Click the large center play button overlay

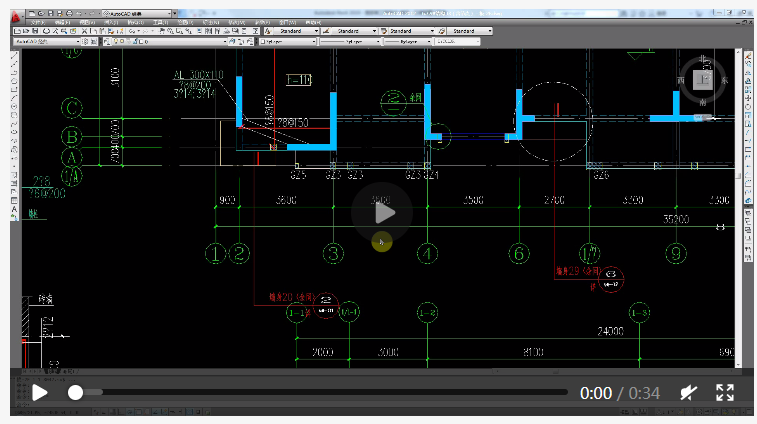click(x=382, y=213)
